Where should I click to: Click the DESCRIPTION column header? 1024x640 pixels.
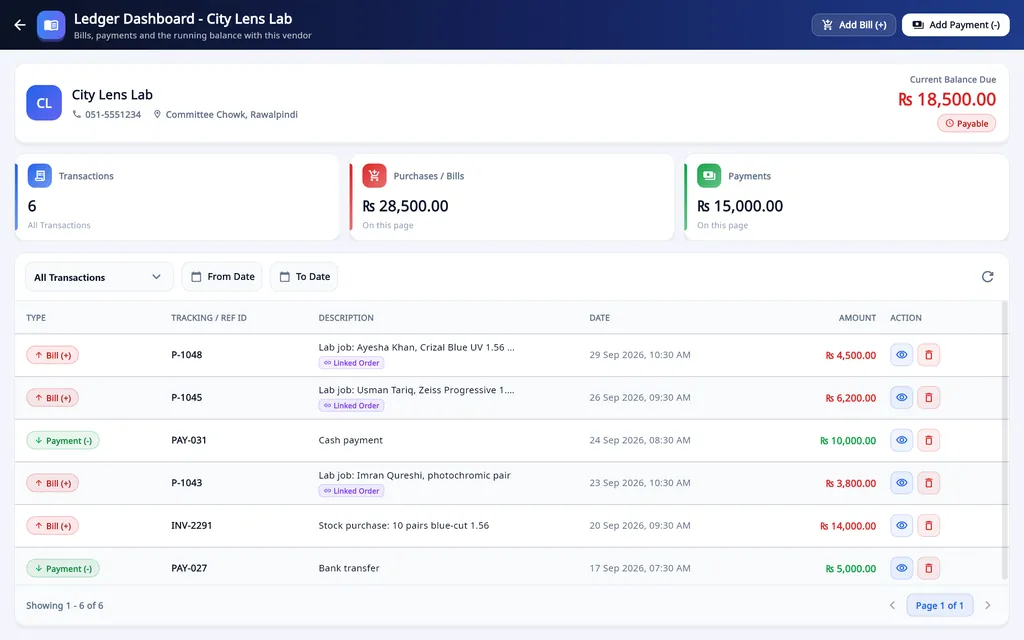346,318
